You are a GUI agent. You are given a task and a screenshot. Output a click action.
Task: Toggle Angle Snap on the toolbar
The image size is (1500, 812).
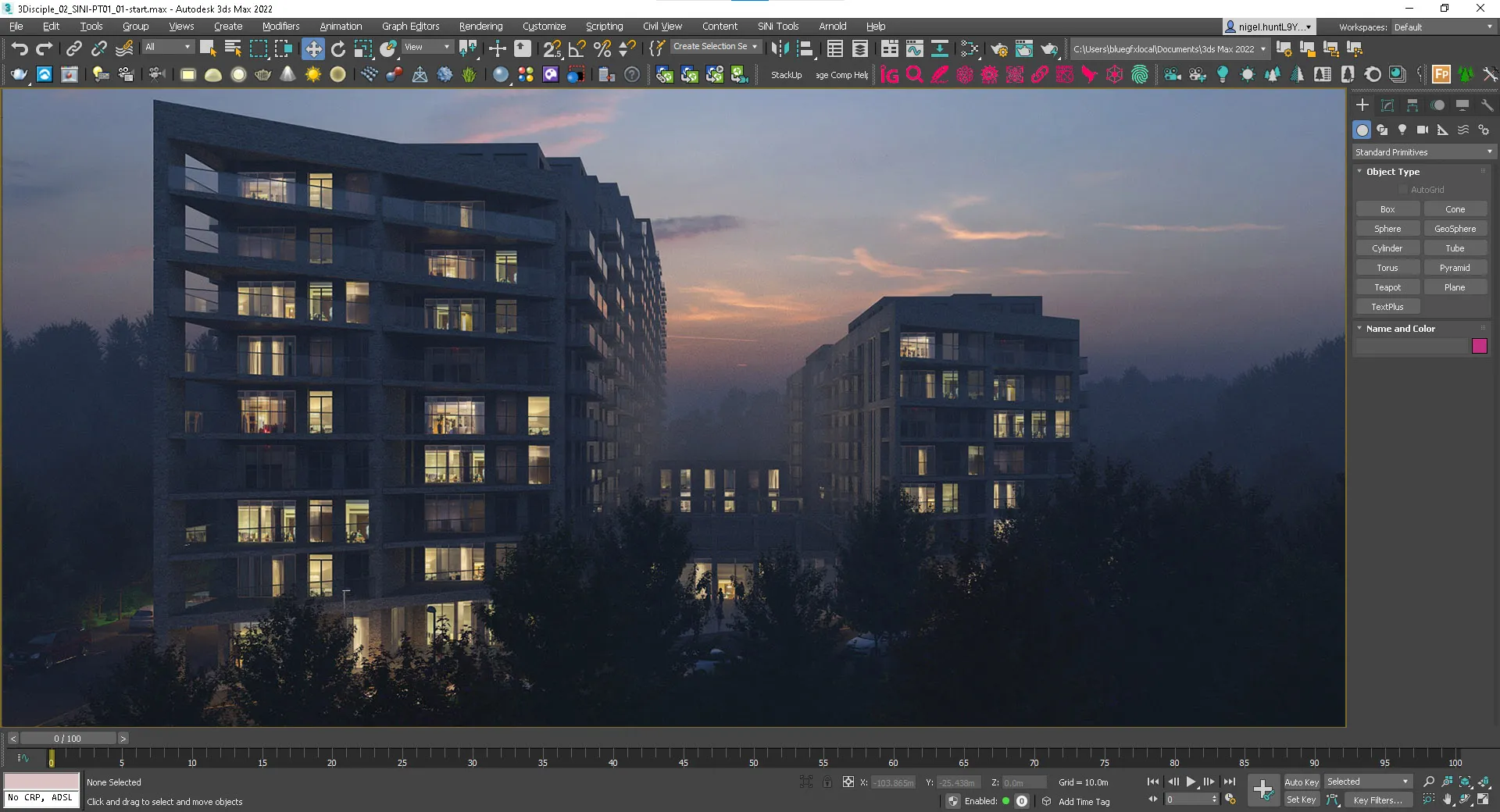[577, 49]
